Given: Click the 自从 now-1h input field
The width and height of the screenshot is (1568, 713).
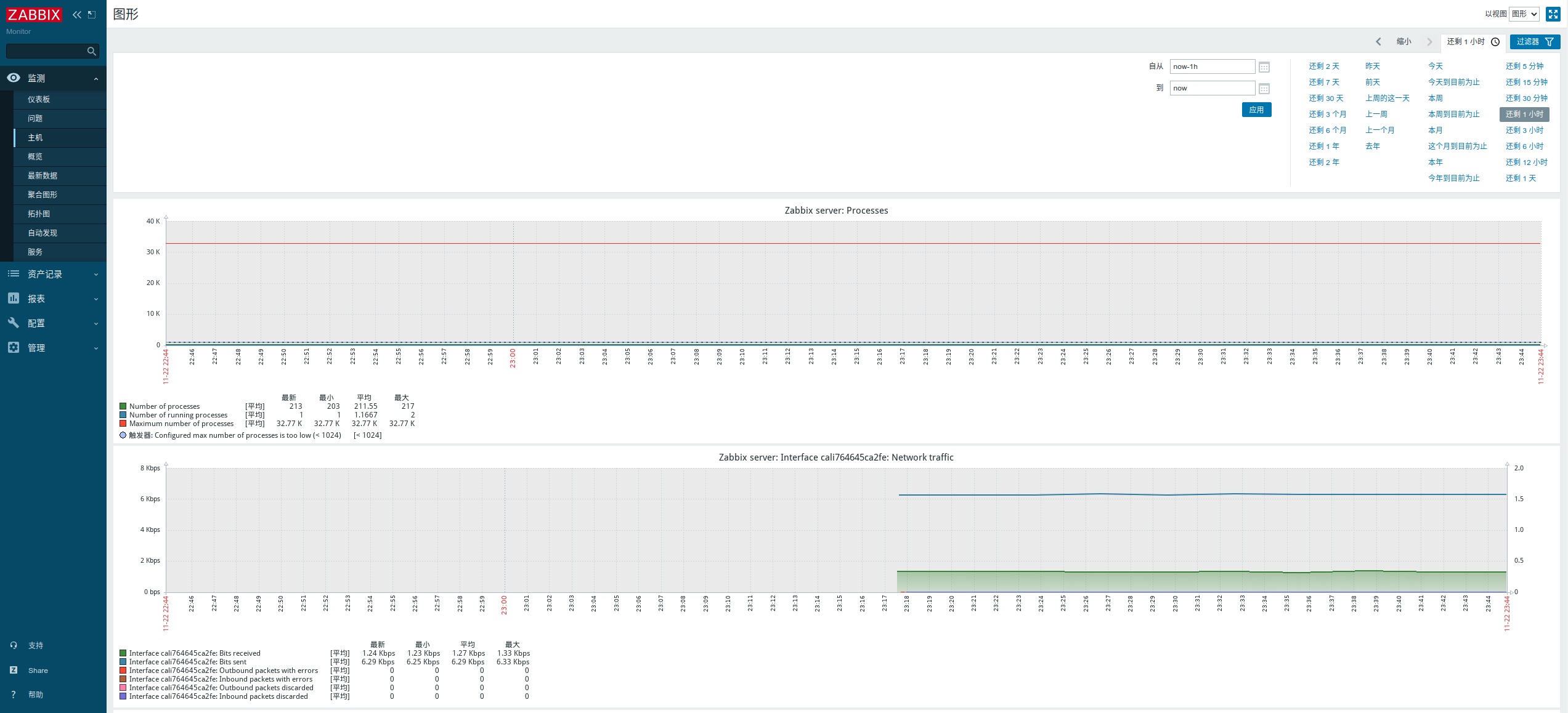Looking at the screenshot, I should (x=1212, y=66).
